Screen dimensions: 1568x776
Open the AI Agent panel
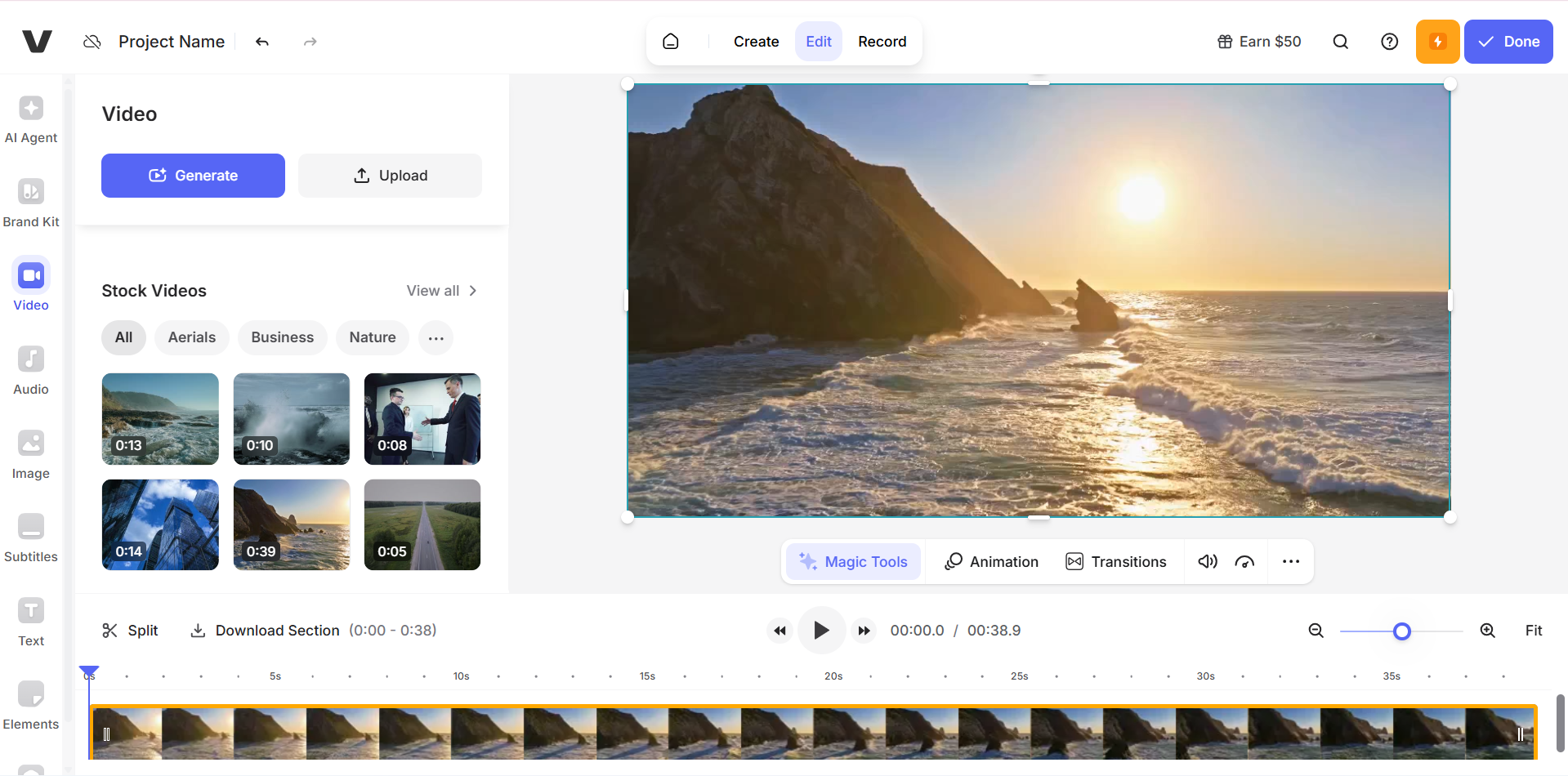tap(31, 119)
